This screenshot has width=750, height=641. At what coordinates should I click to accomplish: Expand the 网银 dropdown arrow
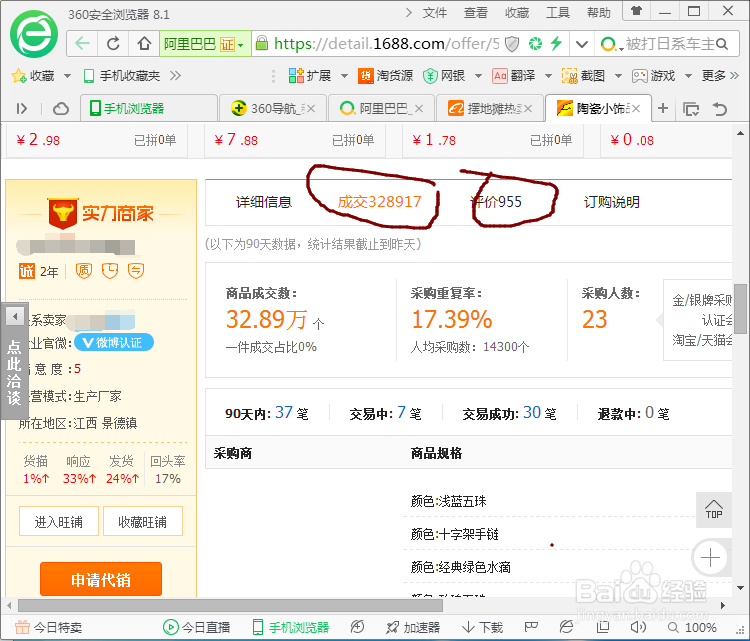pos(478,76)
